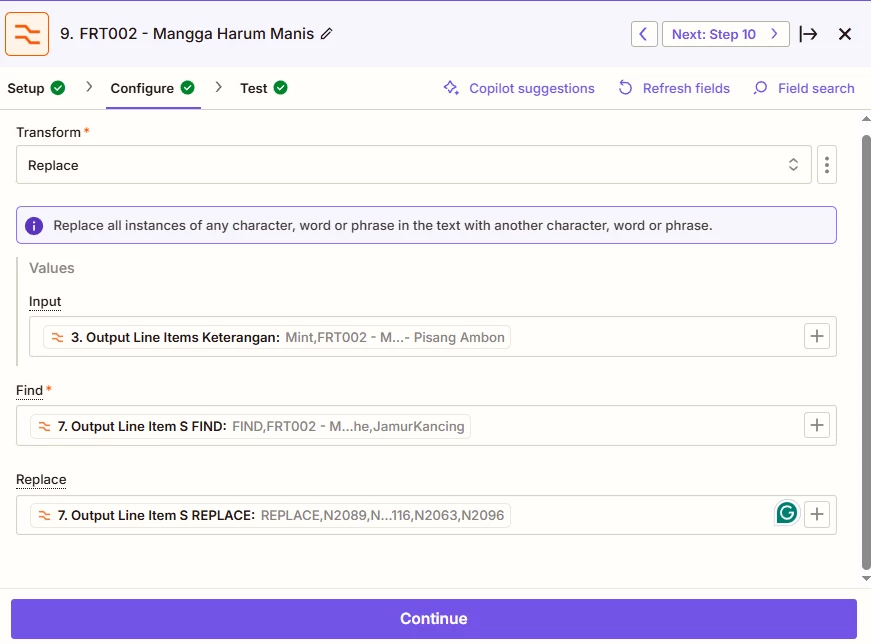This screenshot has width=871, height=644.
Task: Click the Input field label
Action: [x=45, y=302]
